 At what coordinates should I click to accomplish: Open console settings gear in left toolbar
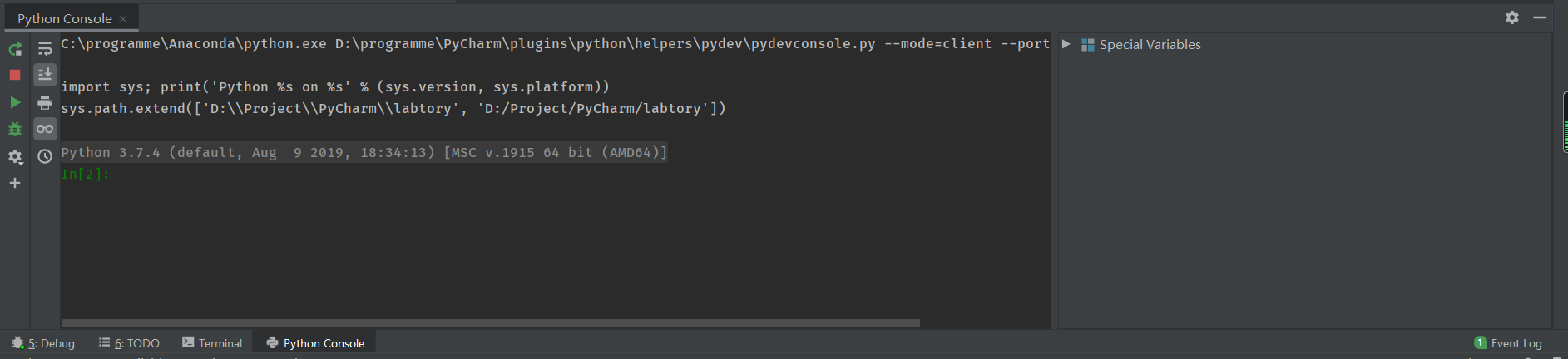tap(15, 156)
